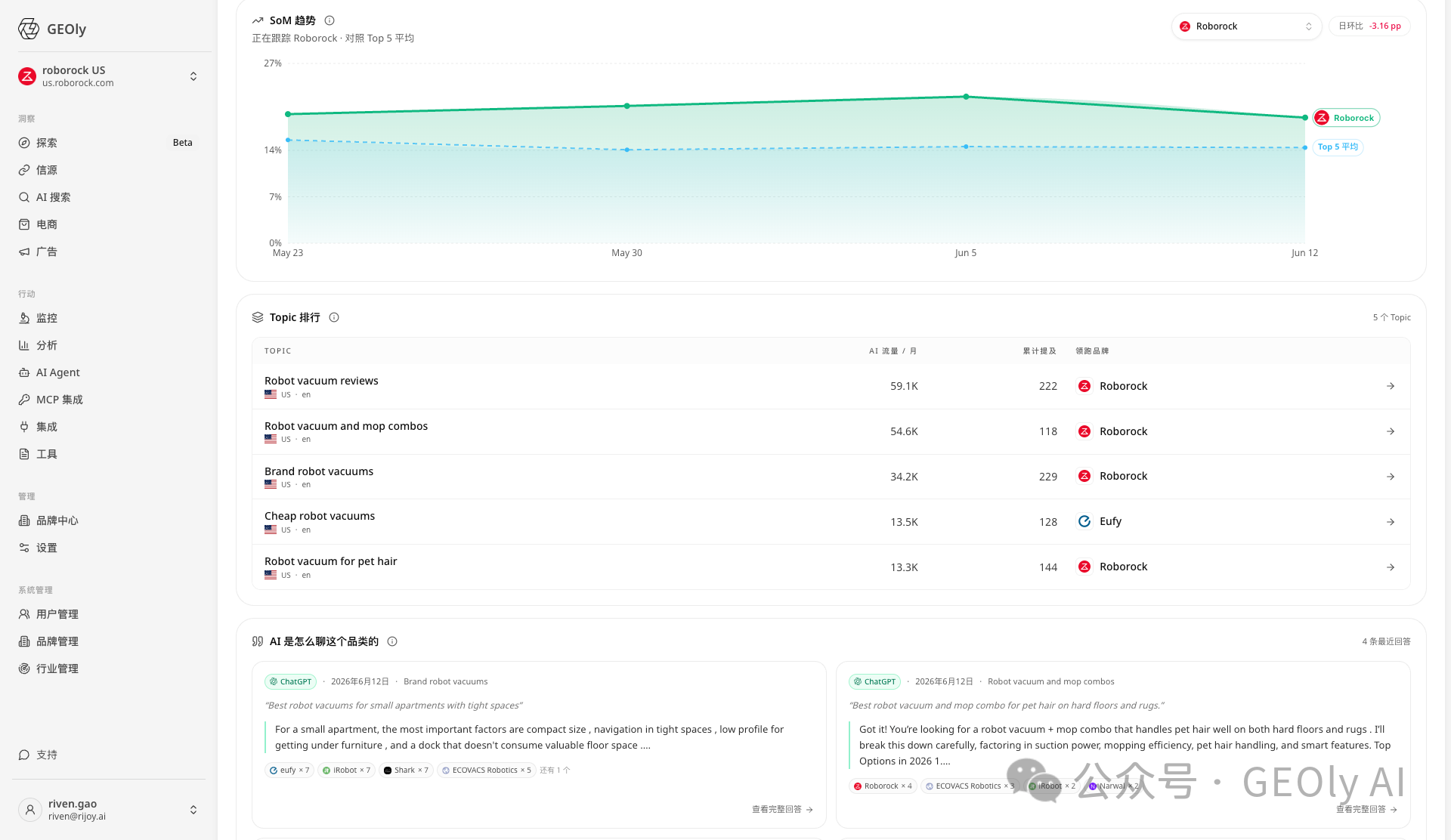Click the 领跑品牌 column header
1451x840 pixels.
(x=1092, y=351)
